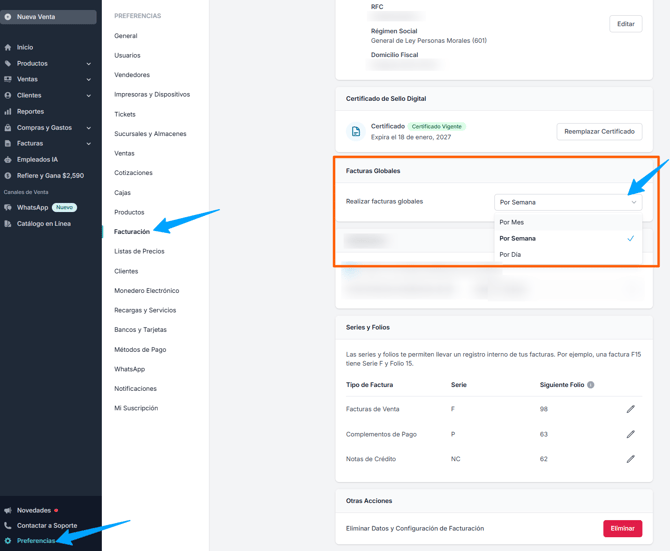This screenshot has height=551, width=670.
Task: Open the Realizar facturas globales dropdown
Action: tap(568, 202)
